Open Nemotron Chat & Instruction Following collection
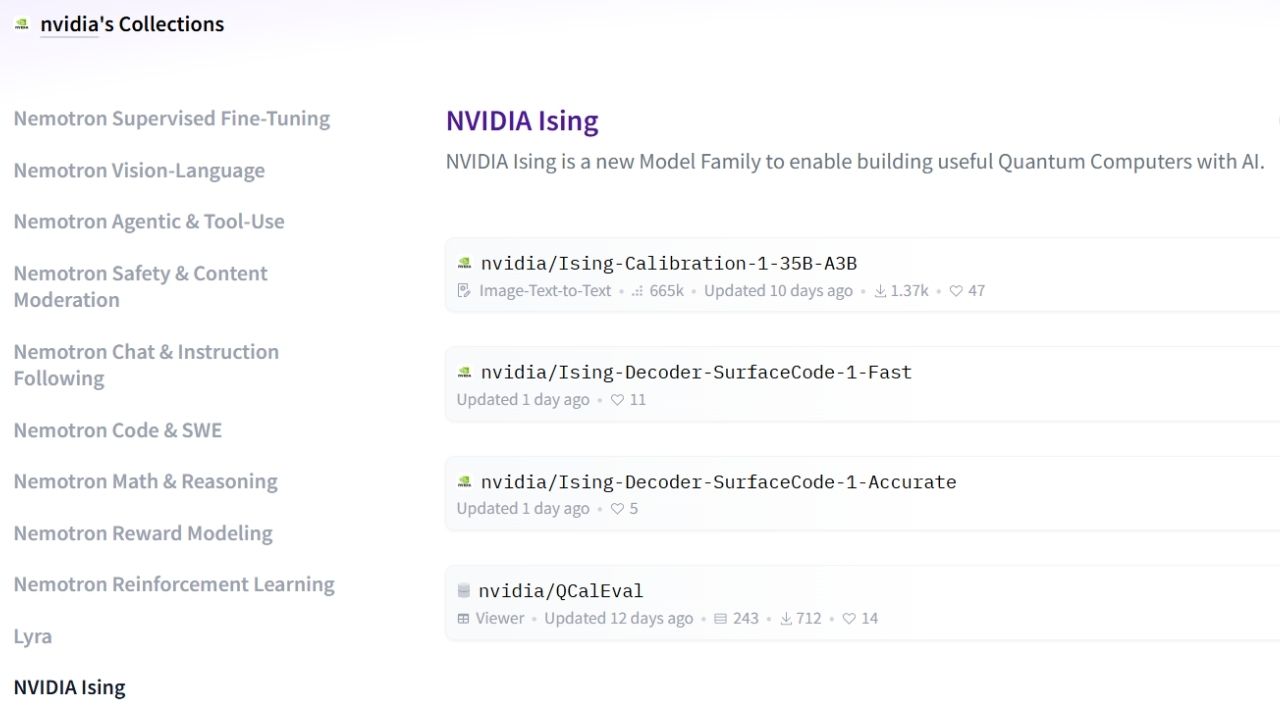Screen dimensions: 1280x720 click(x=146, y=365)
